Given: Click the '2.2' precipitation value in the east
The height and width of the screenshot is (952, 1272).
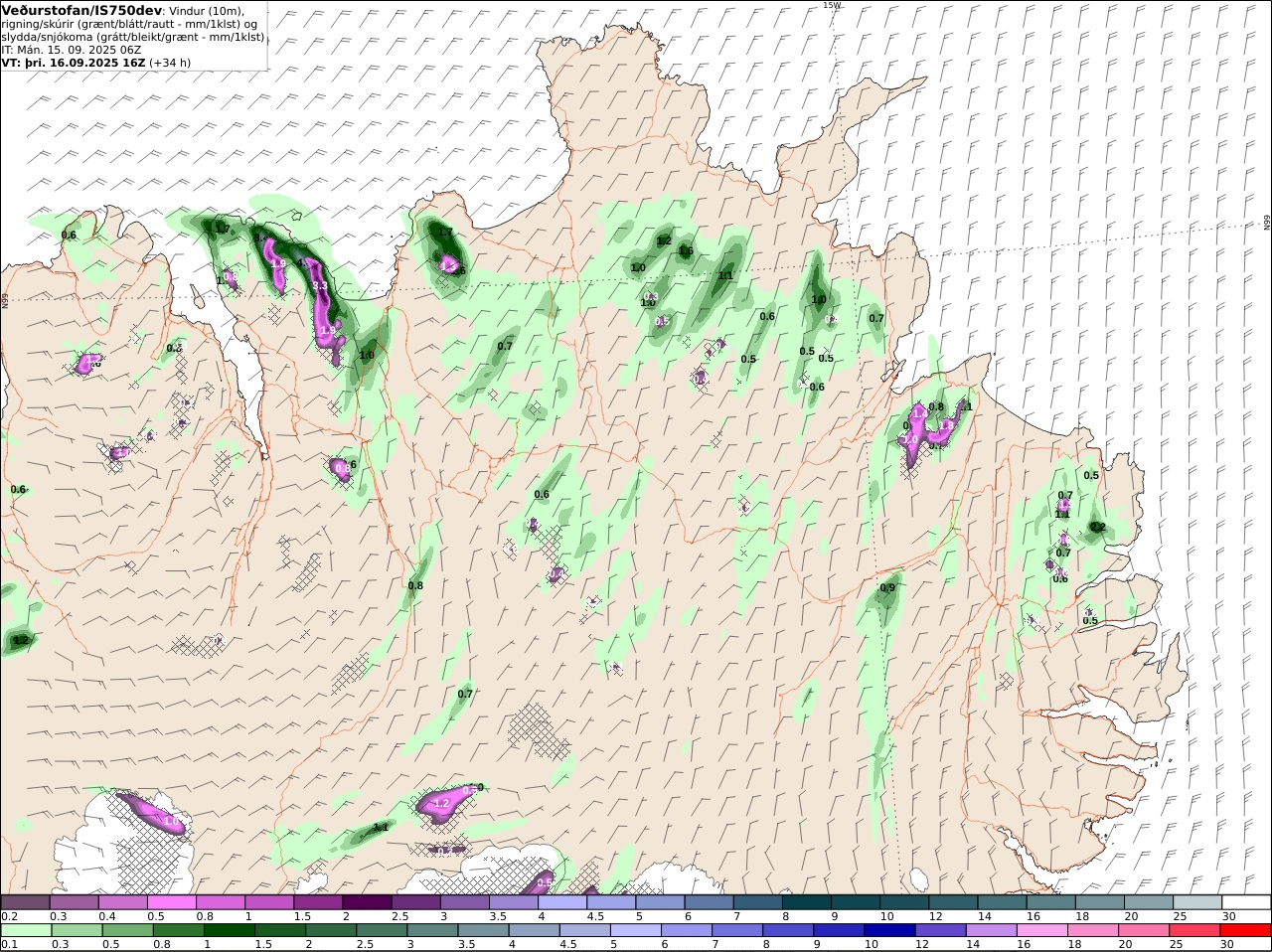Looking at the screenshot, I should click(x=1098, y=527).
